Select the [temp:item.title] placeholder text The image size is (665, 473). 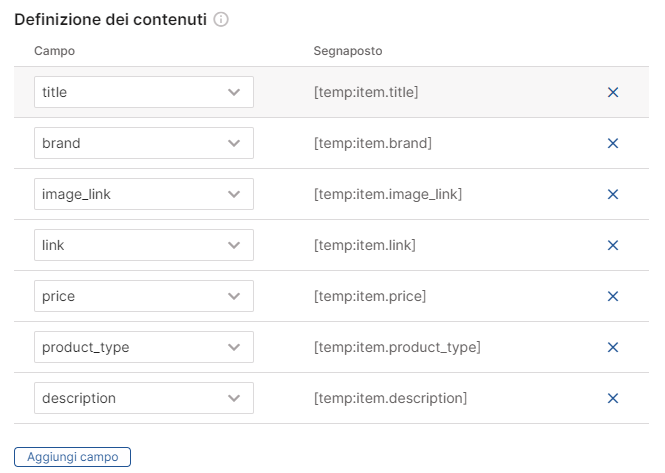366,92
